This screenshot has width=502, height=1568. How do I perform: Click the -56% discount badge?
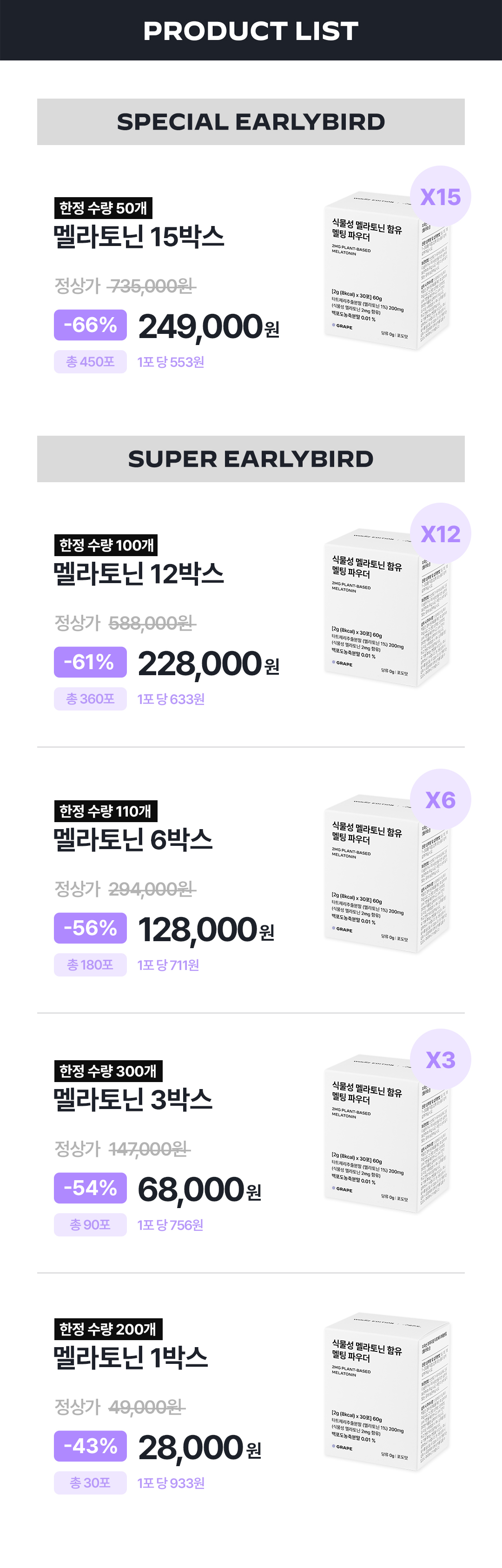click(90, 928)
